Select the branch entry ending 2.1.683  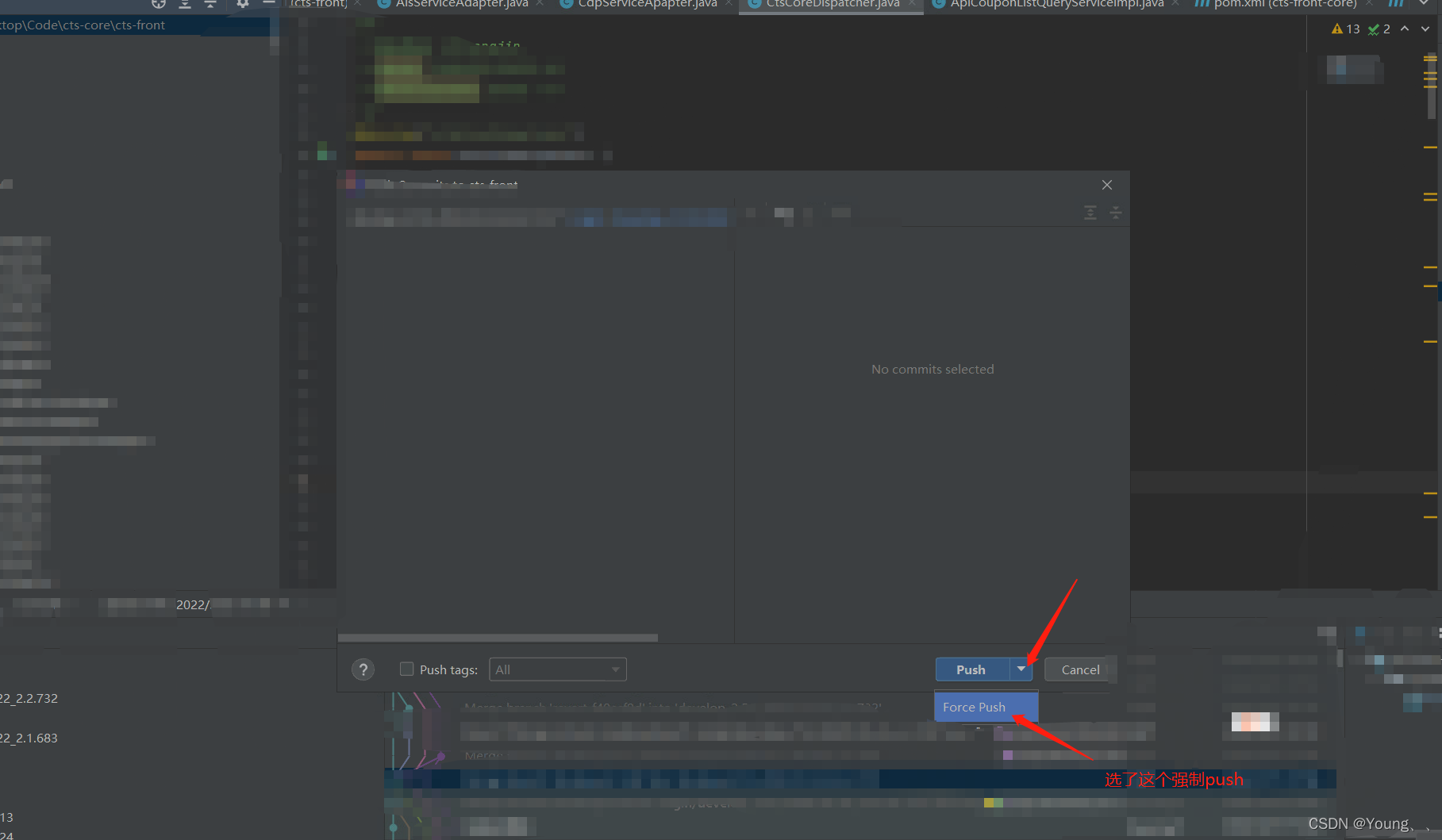tap(29, 738)
